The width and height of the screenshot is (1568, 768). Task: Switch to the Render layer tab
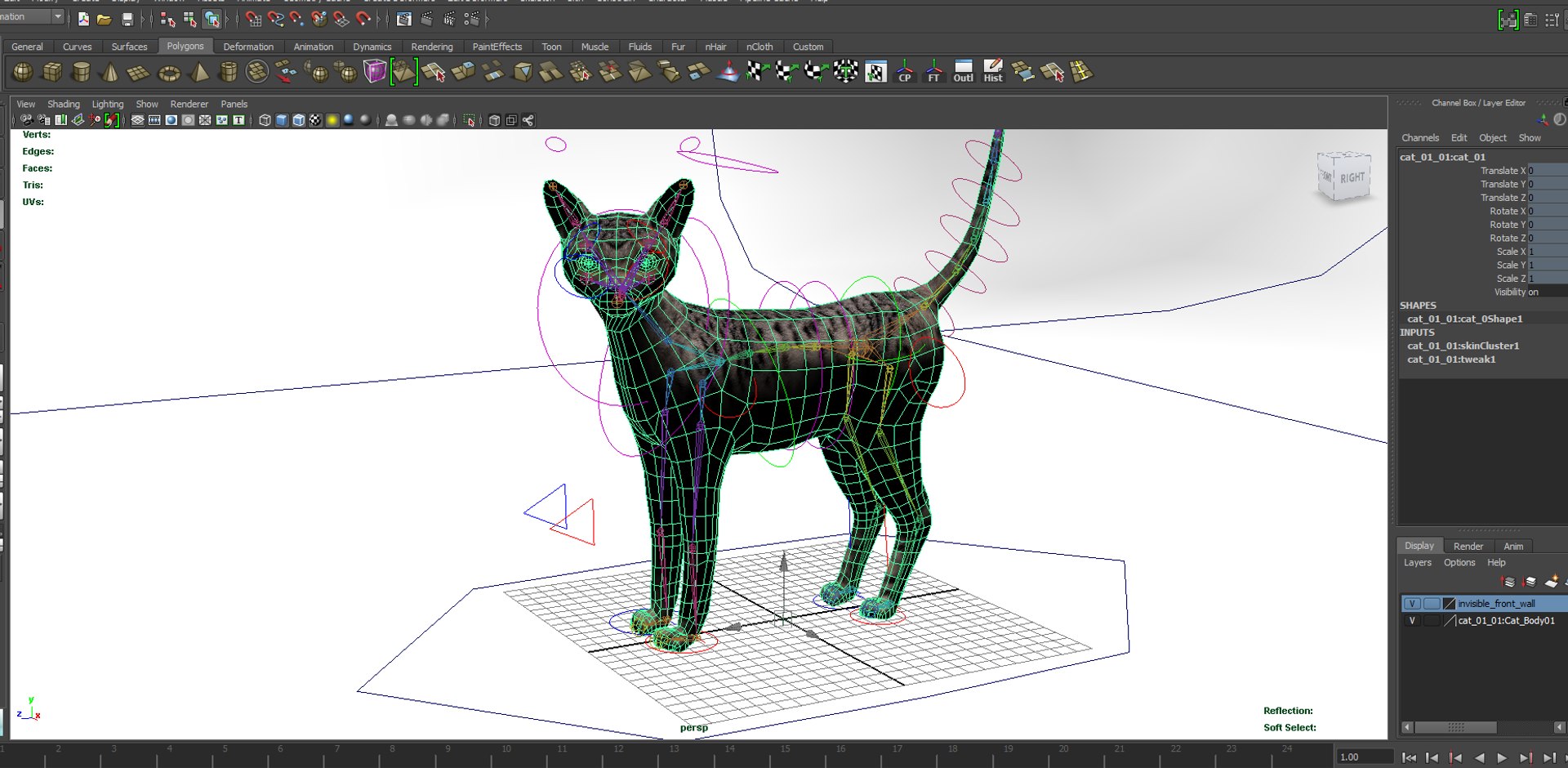coord(1468,547)
